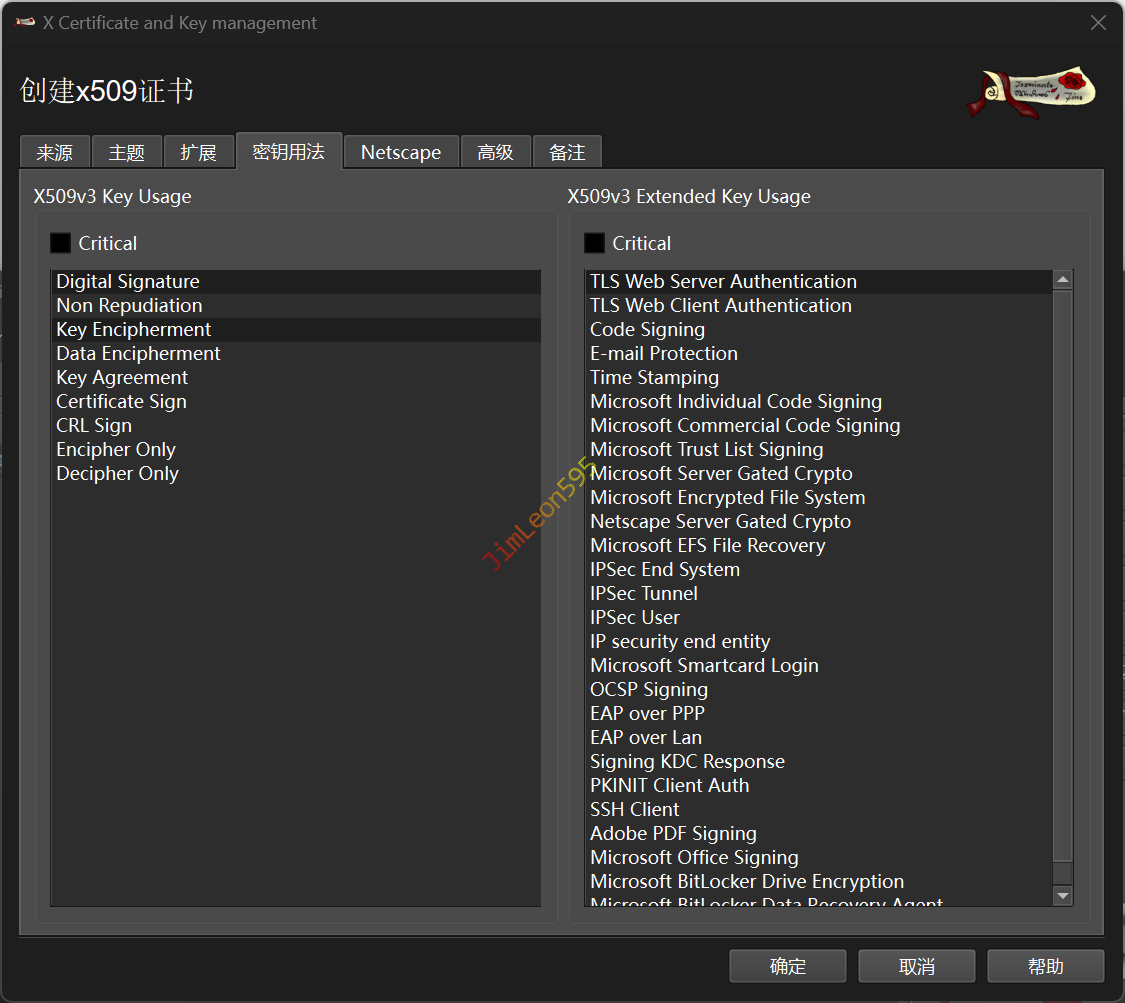Switch to the Netscape tab

(x=401, y=153)
